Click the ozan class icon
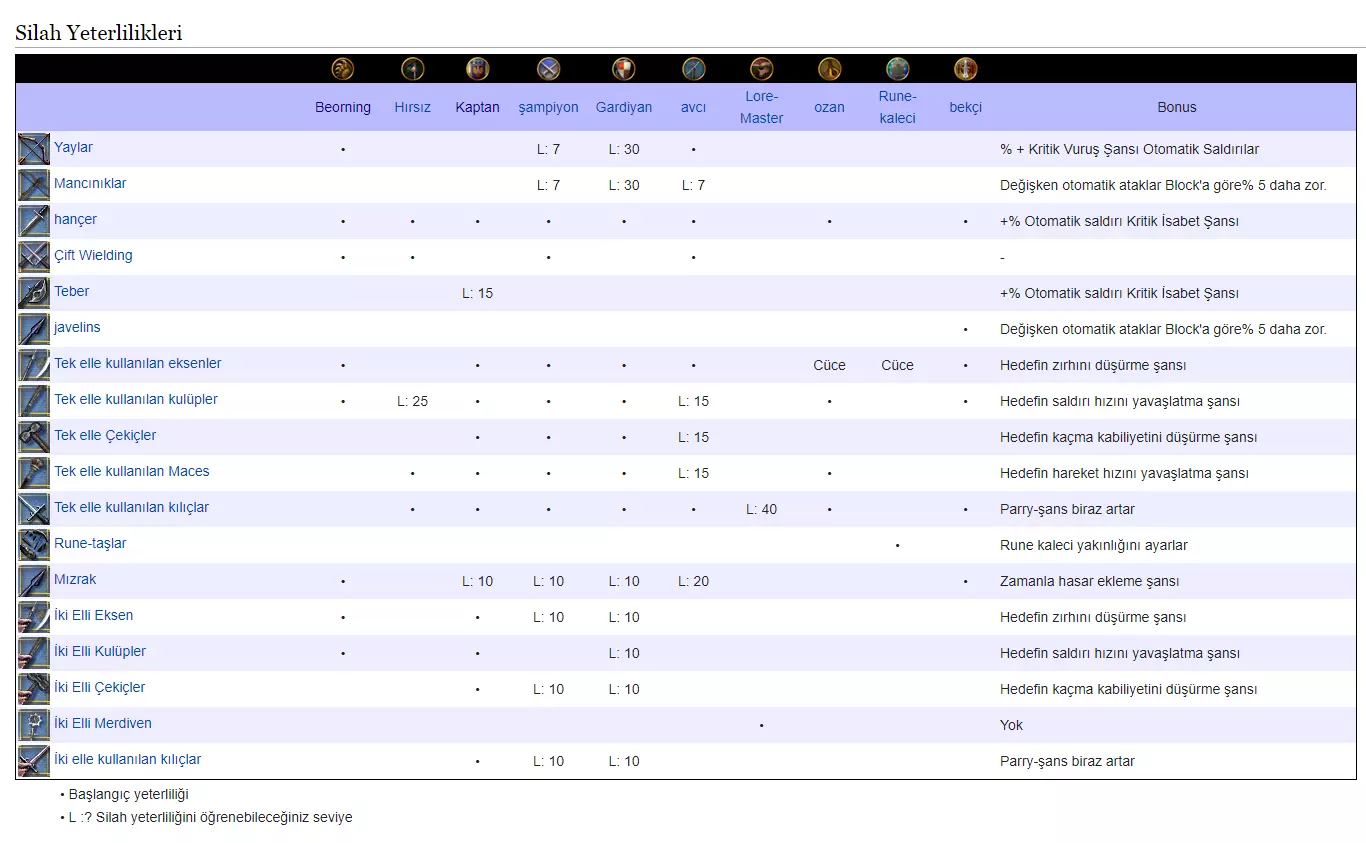The image size is (1366, 843). point(830,69)
